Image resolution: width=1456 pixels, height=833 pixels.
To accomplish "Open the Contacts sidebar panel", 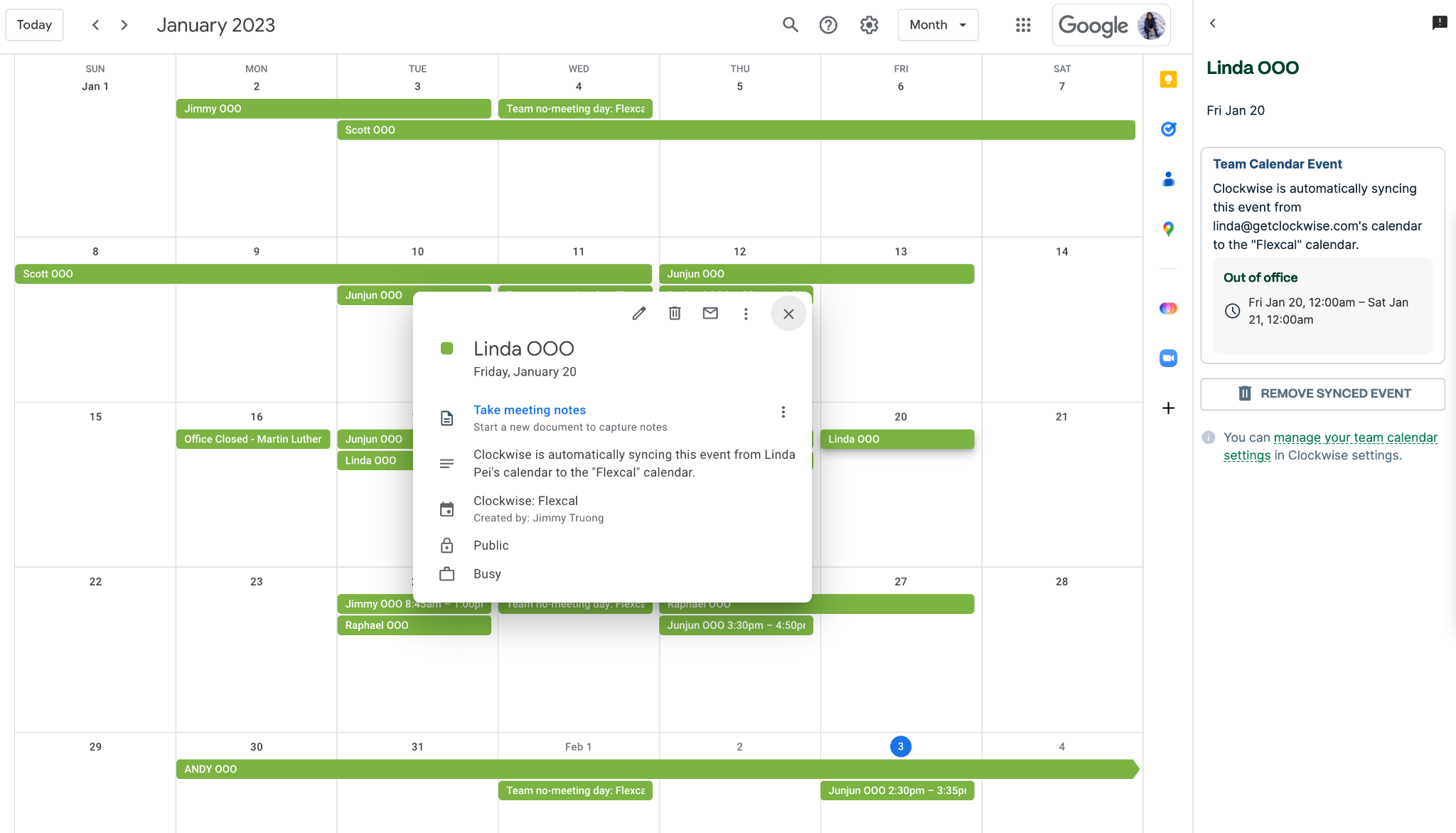I will click(x=1168, y=179).
